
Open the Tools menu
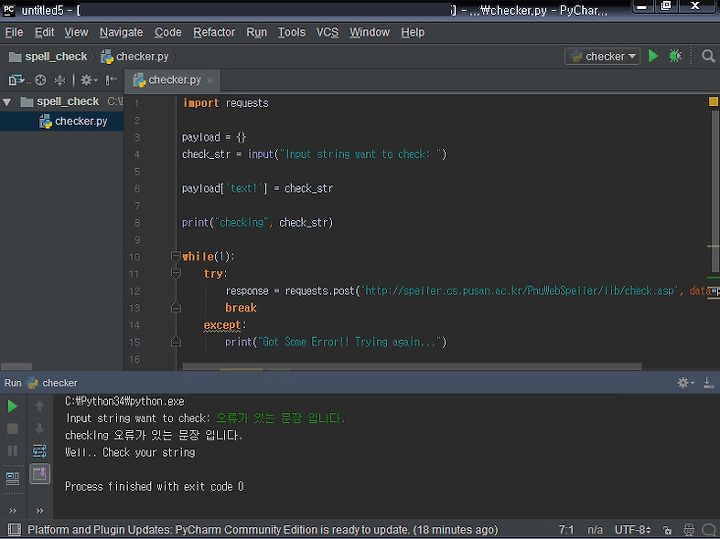pyautogui.click(x=291, y=32)
